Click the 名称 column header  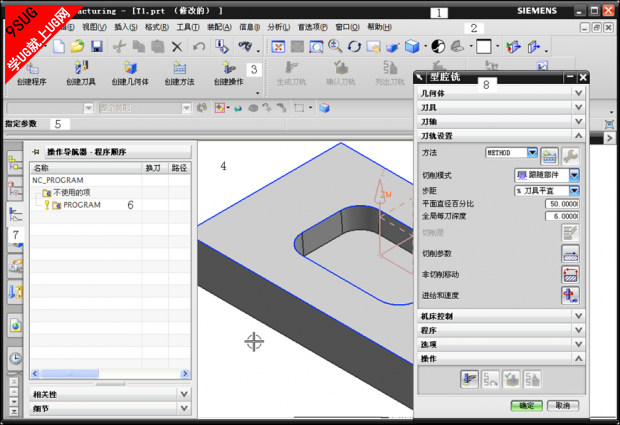point(86,168)
